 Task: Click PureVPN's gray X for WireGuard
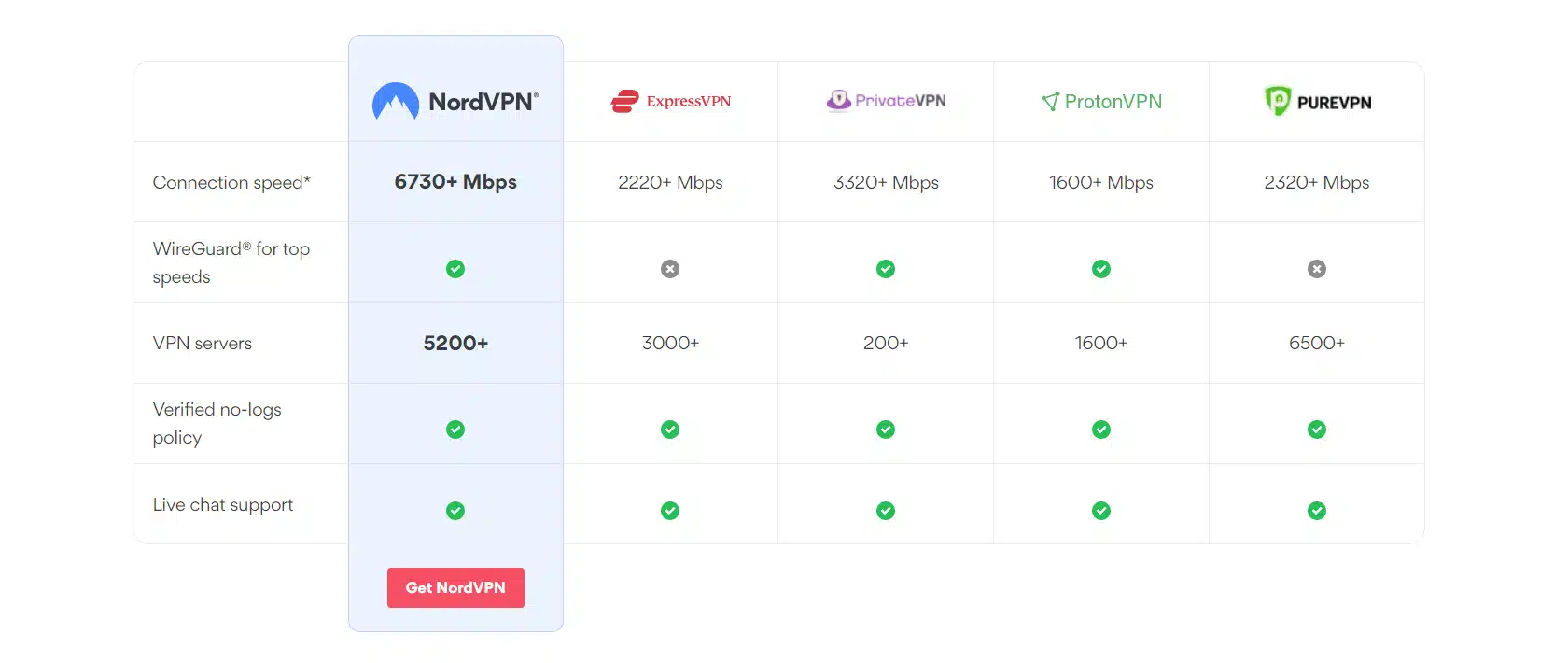coord(1317,269)
